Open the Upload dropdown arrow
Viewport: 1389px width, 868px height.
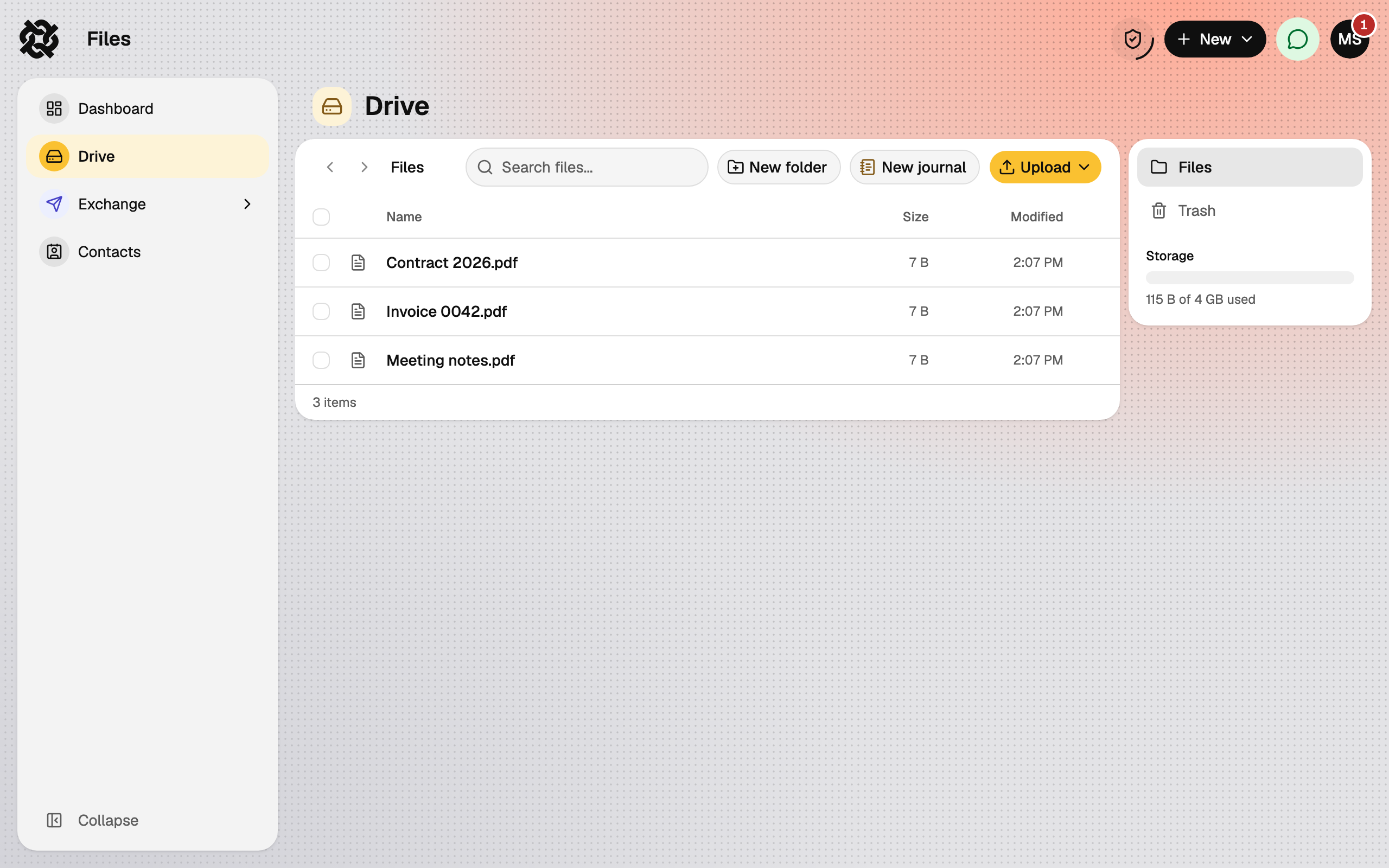[x=1084, y=167]
